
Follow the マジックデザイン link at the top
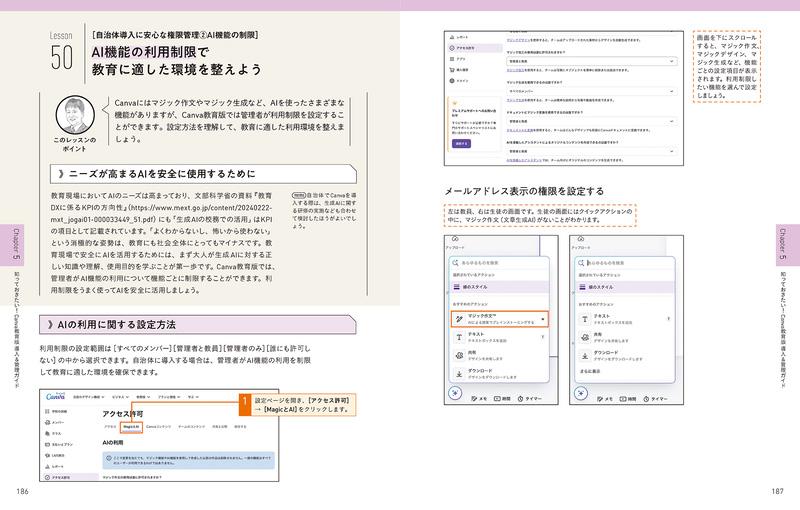click(x=517, y=40)
